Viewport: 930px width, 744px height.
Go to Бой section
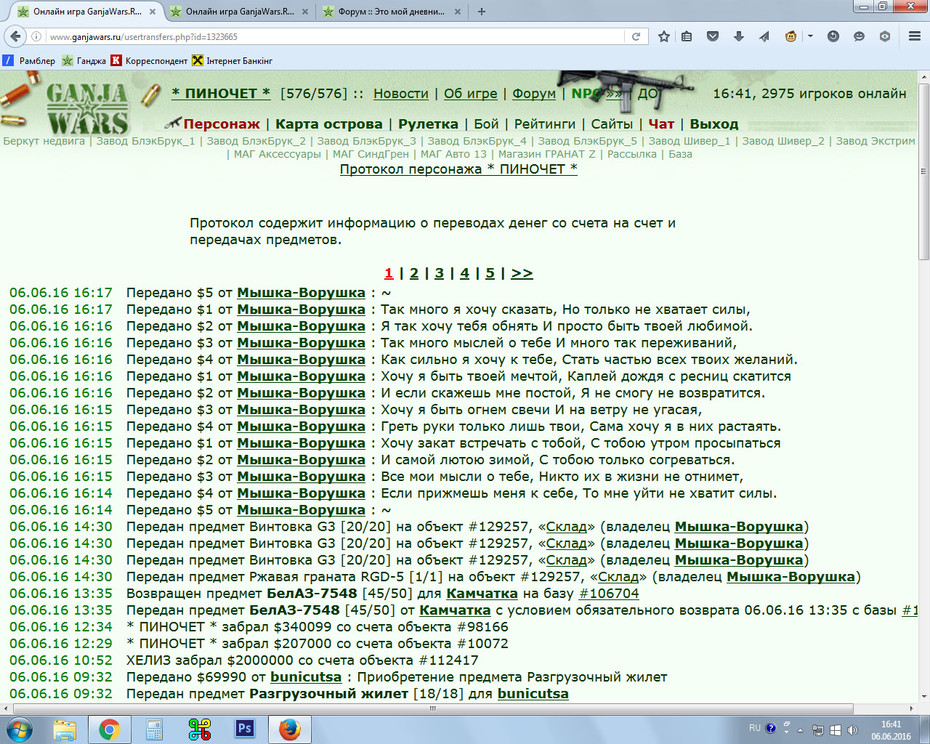click(x=486, y=124)
